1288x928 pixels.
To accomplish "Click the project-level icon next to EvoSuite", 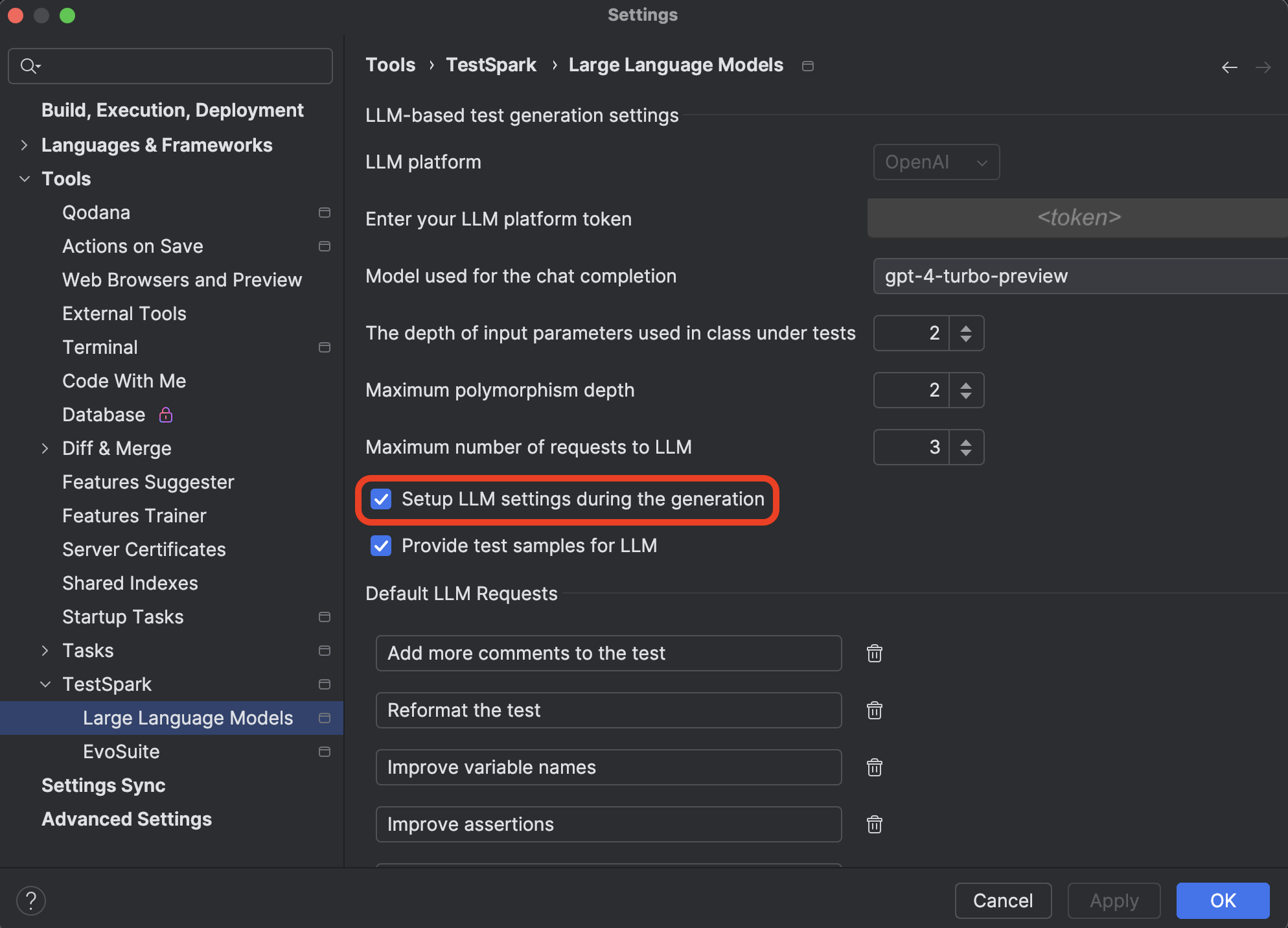I will 325,752.
